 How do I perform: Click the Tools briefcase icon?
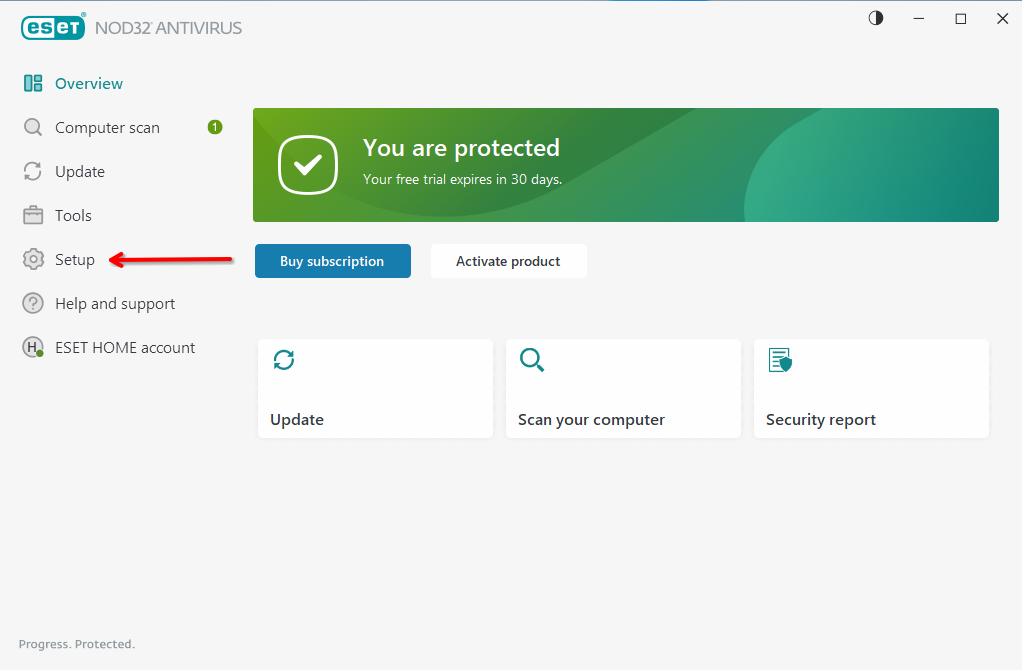tap(33, 215)
